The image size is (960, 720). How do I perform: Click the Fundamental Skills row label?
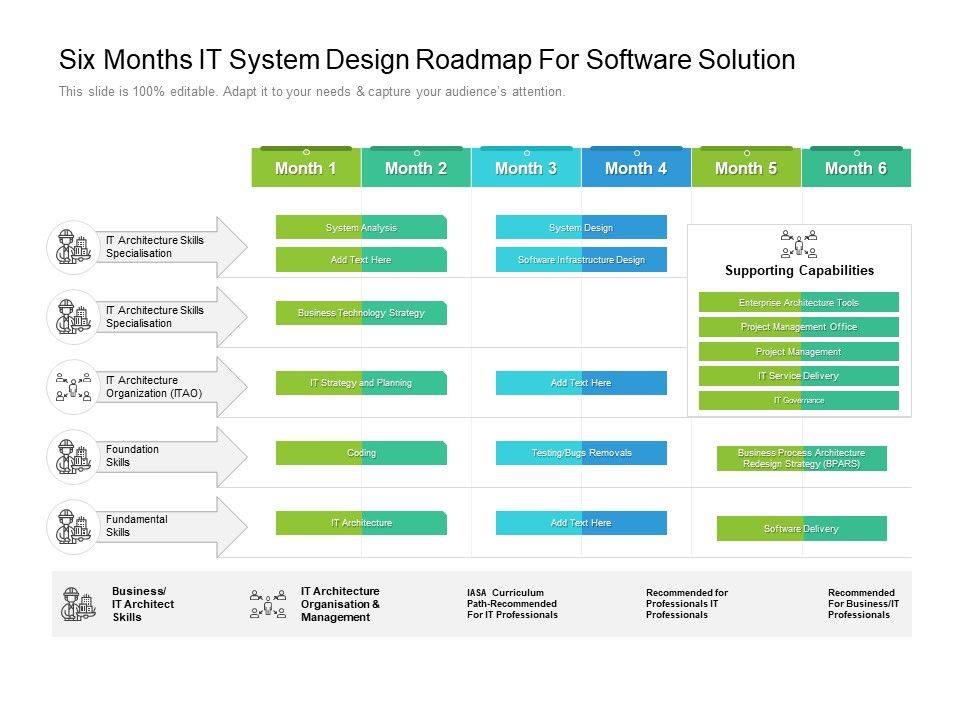coord(137,525)
